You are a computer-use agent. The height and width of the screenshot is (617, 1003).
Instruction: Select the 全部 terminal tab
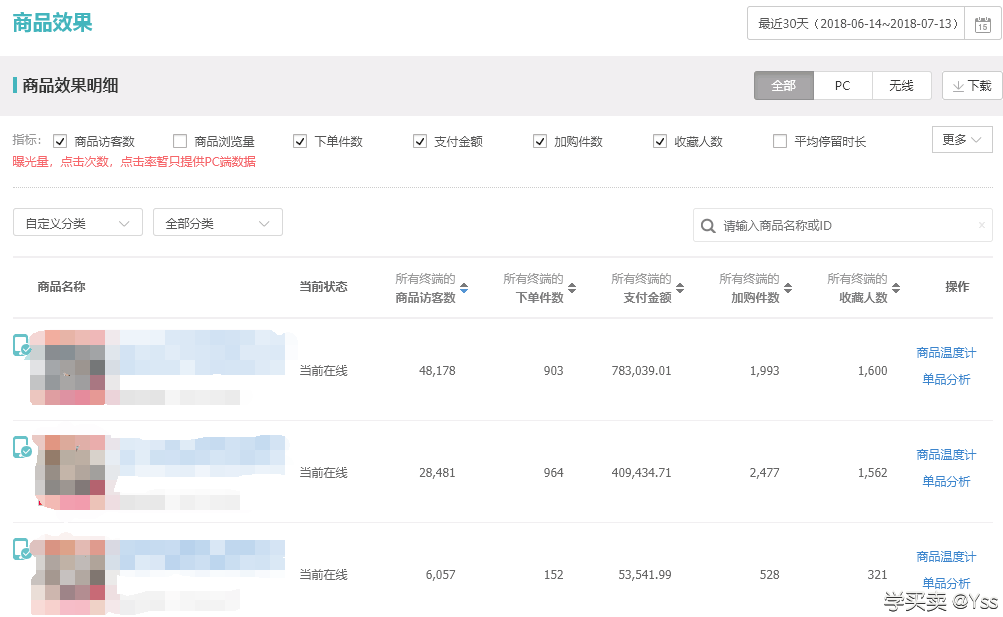pyautogui.click(x=784, y=86)
